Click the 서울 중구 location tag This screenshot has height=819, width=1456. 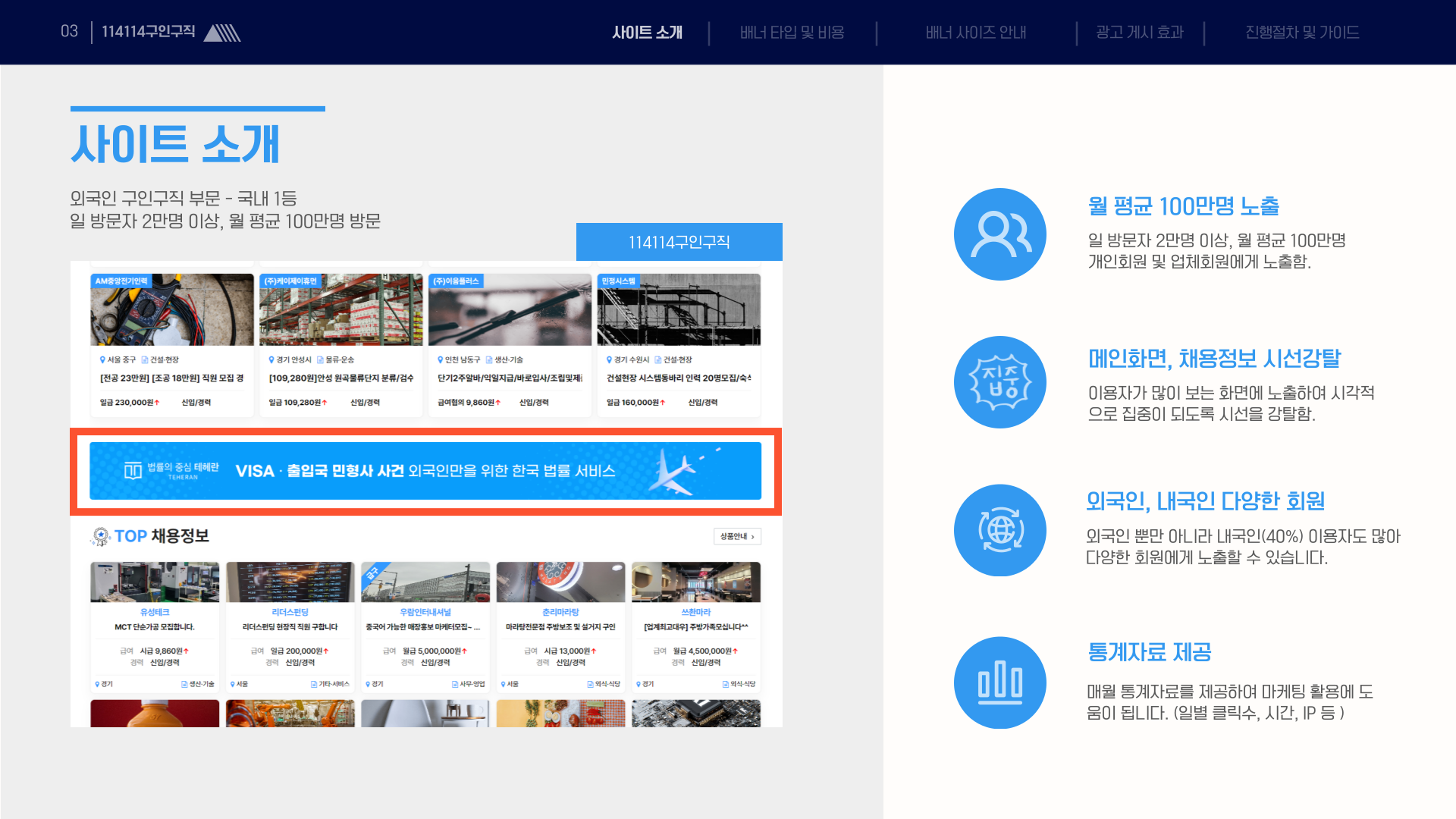click(x=118, y=359)
